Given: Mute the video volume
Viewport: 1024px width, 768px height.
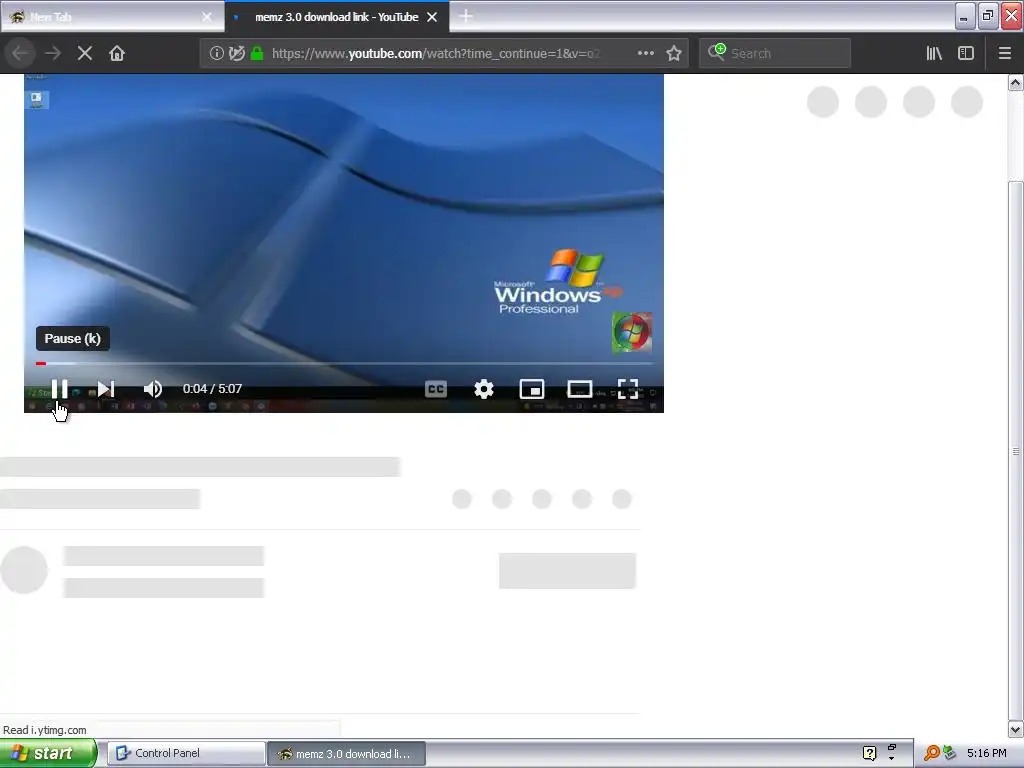Looking at the screenshot, I should coord(153,389).
